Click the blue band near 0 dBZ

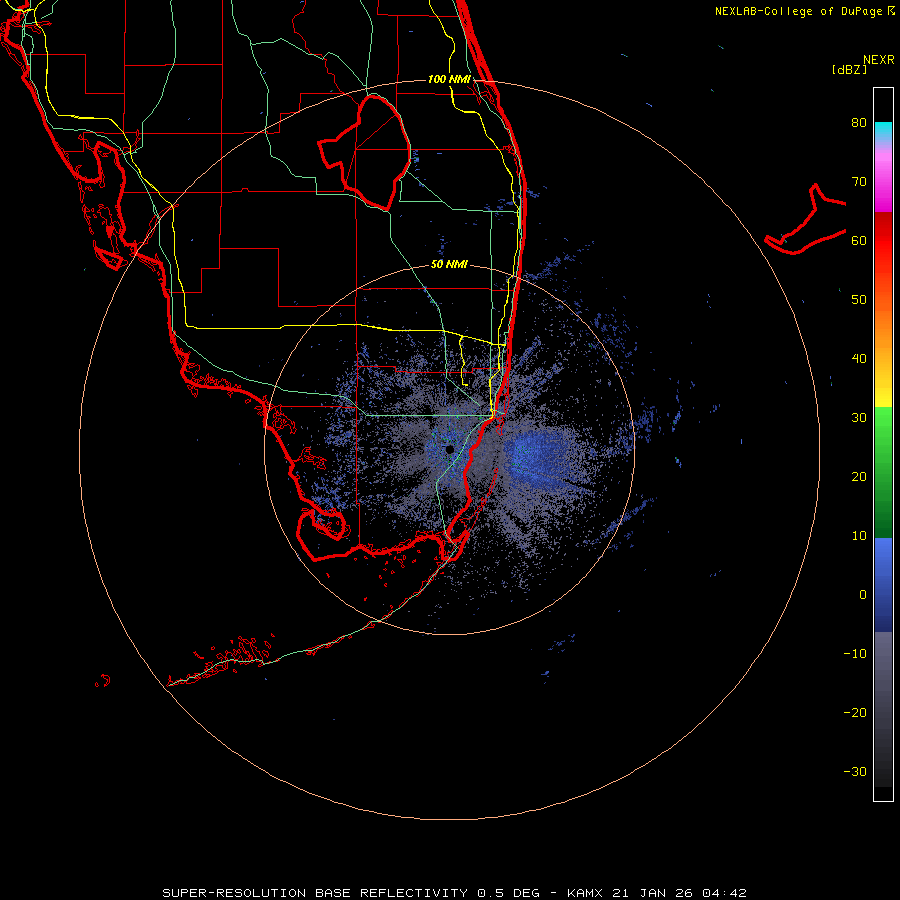pyautogui.click(x=883, y=584)
